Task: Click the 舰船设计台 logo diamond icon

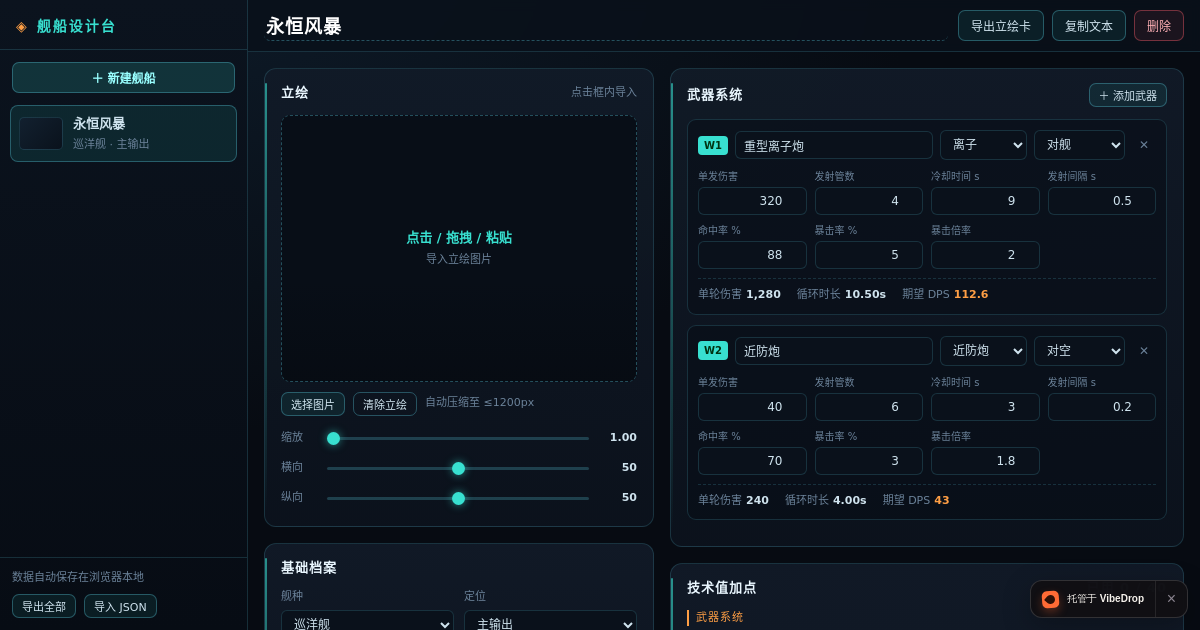Action: [21, 26]
